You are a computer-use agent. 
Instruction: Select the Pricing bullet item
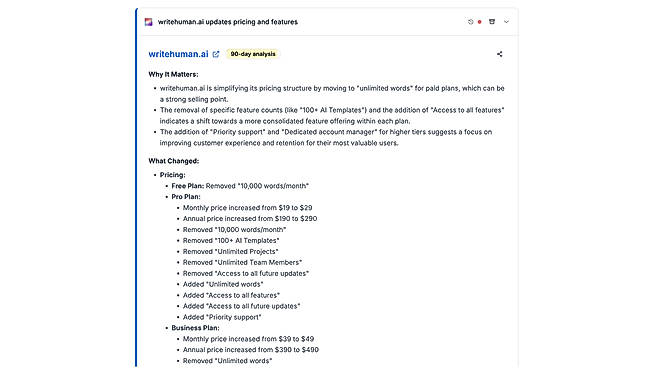(x=172, y=175)
